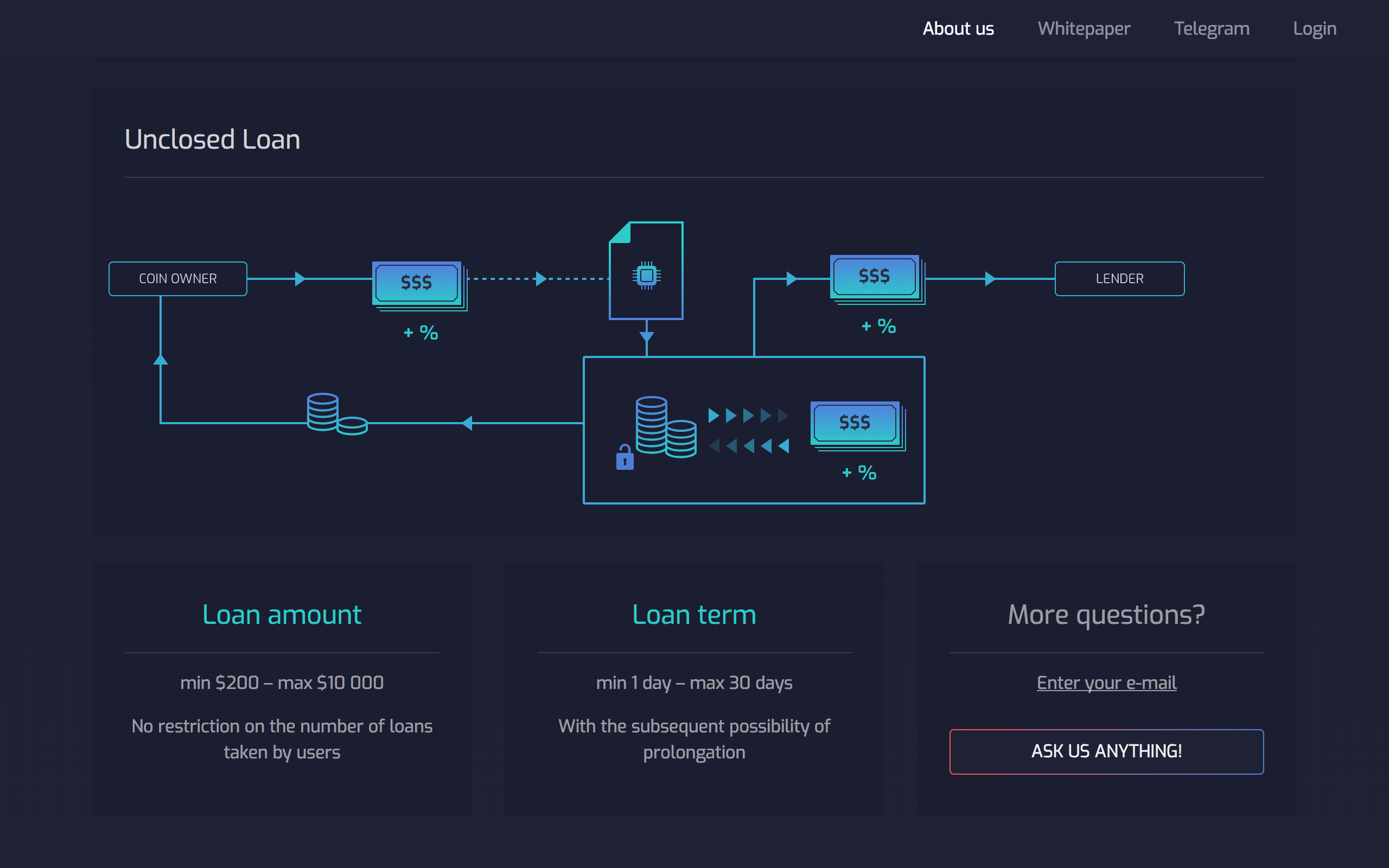The width and height of the screenshot is (1389, 868).
Task: Click the $$$ bills inside the collateral box
Action: 855,423
